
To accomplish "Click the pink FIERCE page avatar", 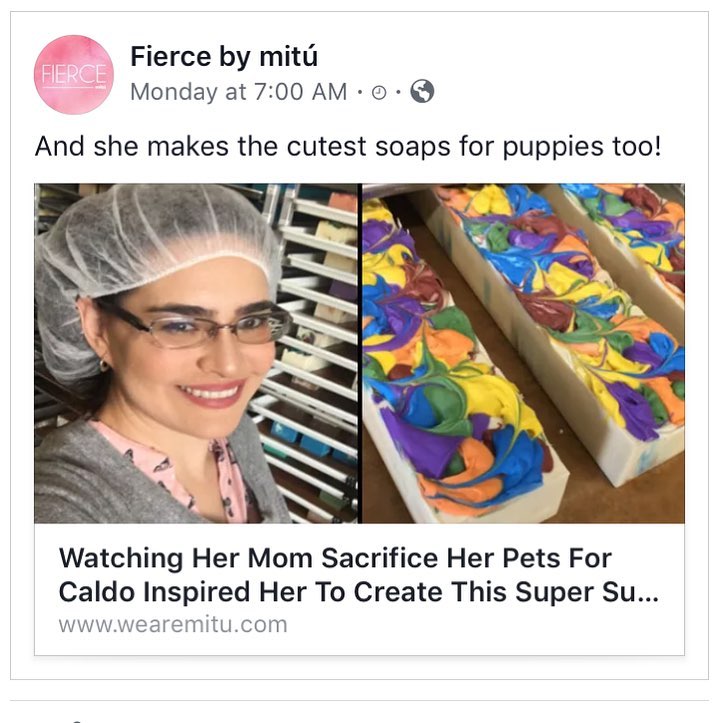I will (73, 75).
